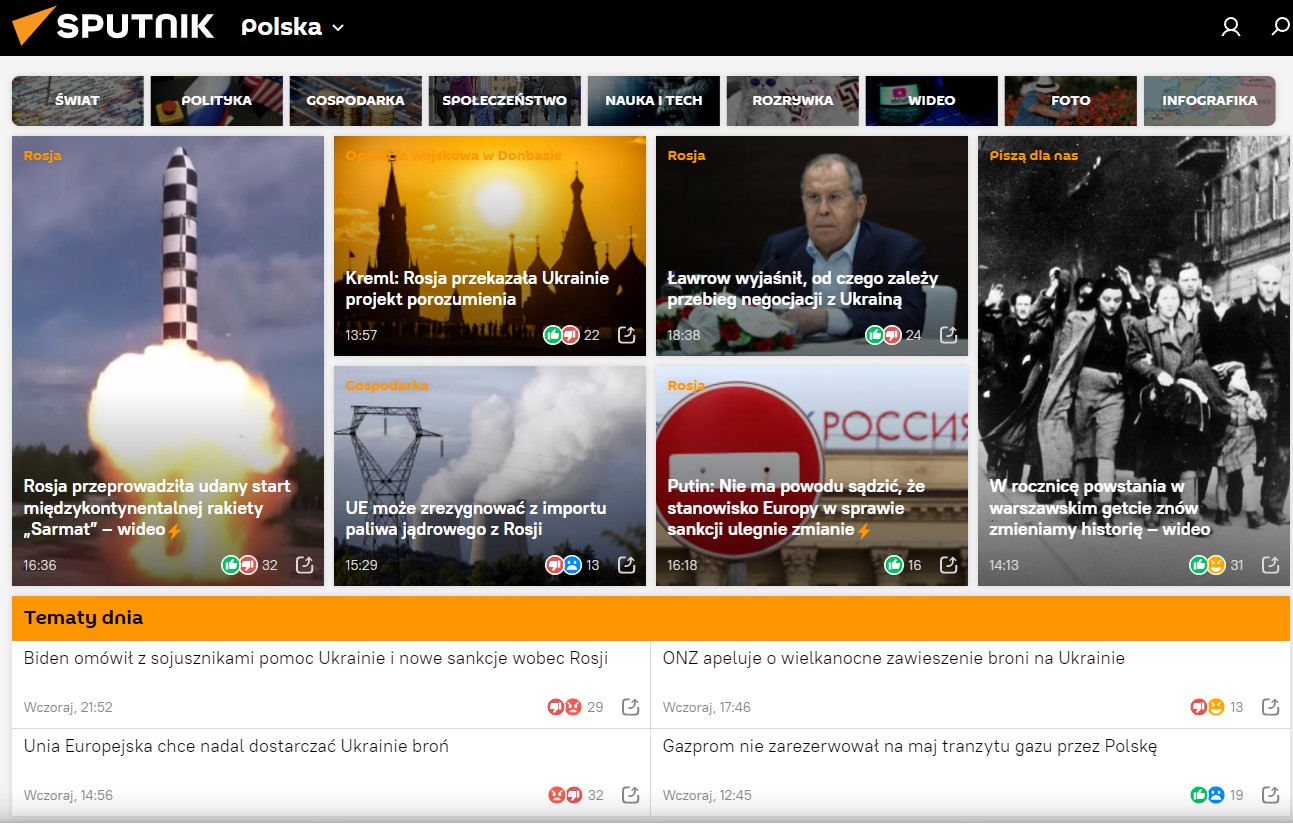Select the Wczoraj, 12:45 timestamp
Viewport: 1293px width, 825px height.
[x=707, y=795]
